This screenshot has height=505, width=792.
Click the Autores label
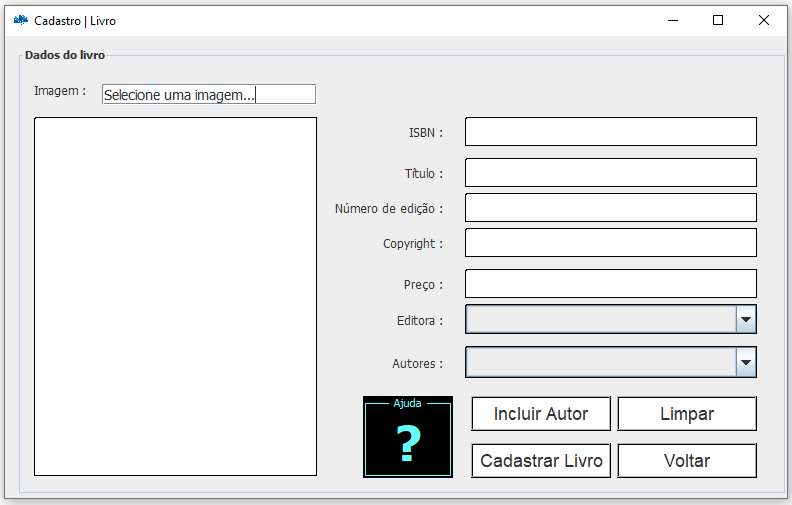click(x=417, y=364)
